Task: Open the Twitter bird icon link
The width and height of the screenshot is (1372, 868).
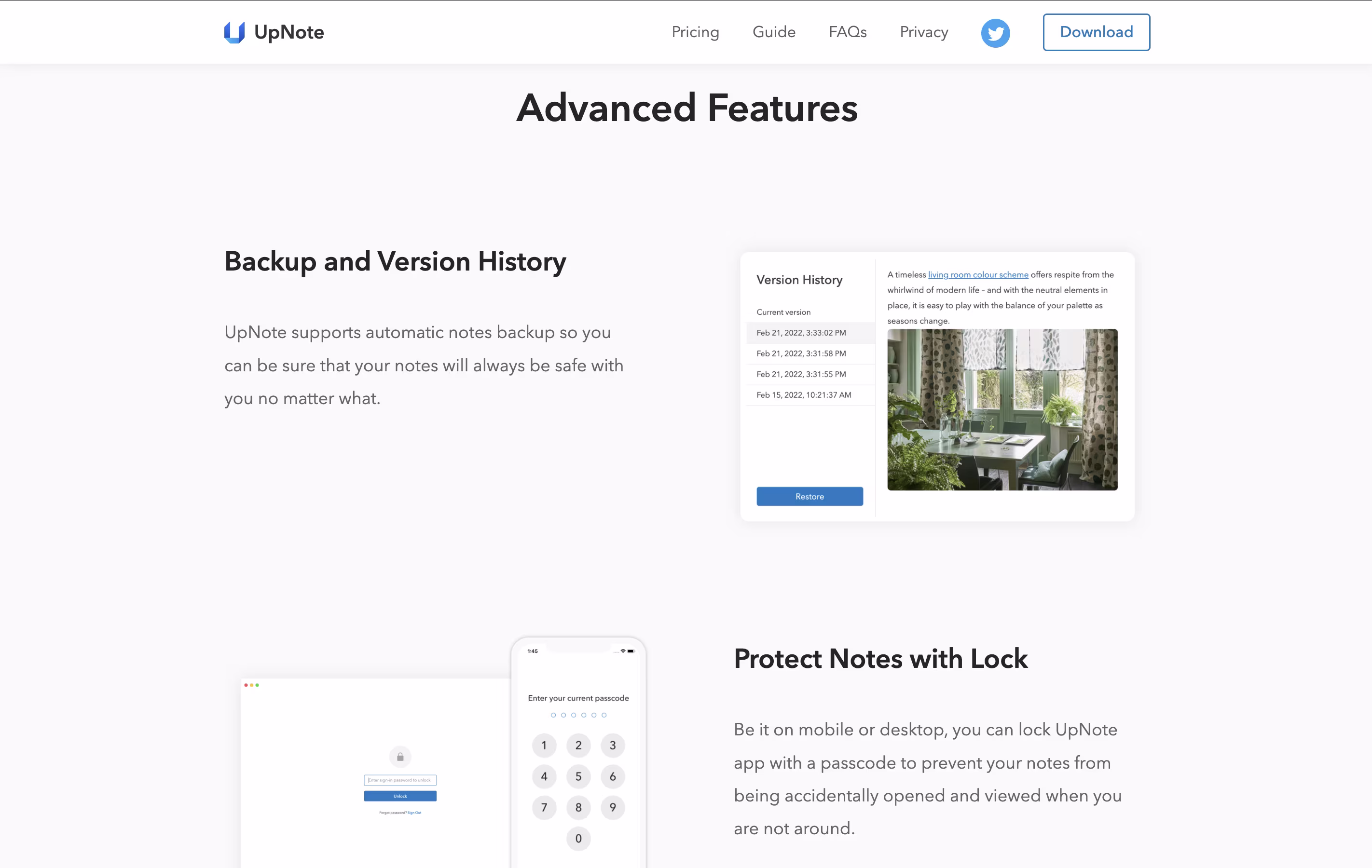Action: pyautogui.click(x=995, y=33)
